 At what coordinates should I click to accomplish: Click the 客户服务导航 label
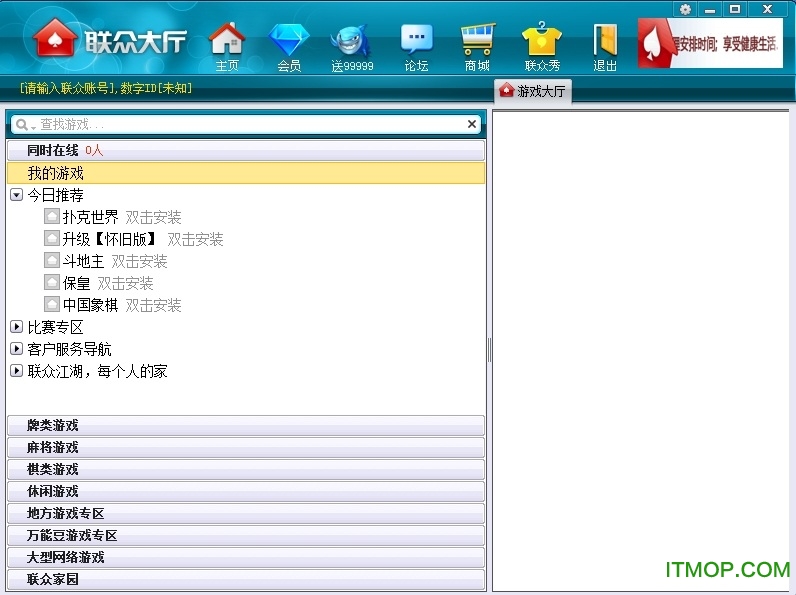coord(70,349)
